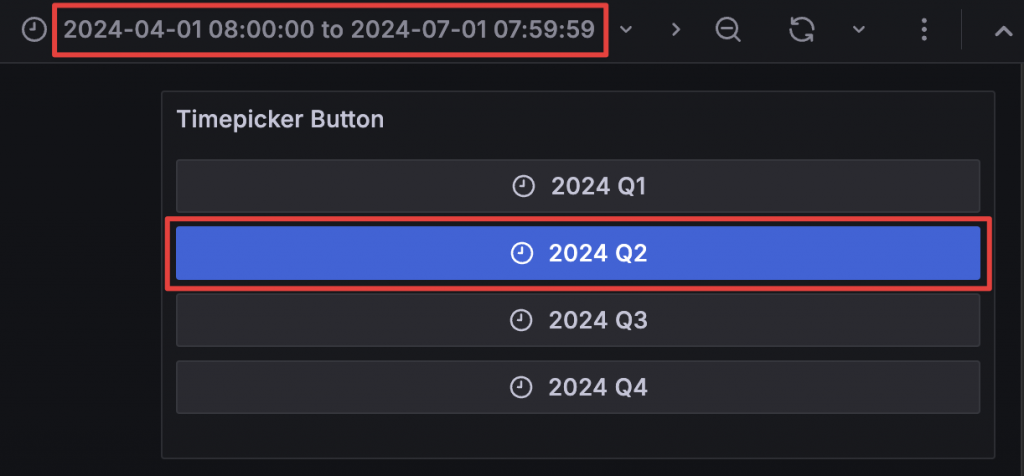This screenshot has width=1024, height=476.
Task: Collapse the top toolbar with up chevron
Action: (1003, 30)
